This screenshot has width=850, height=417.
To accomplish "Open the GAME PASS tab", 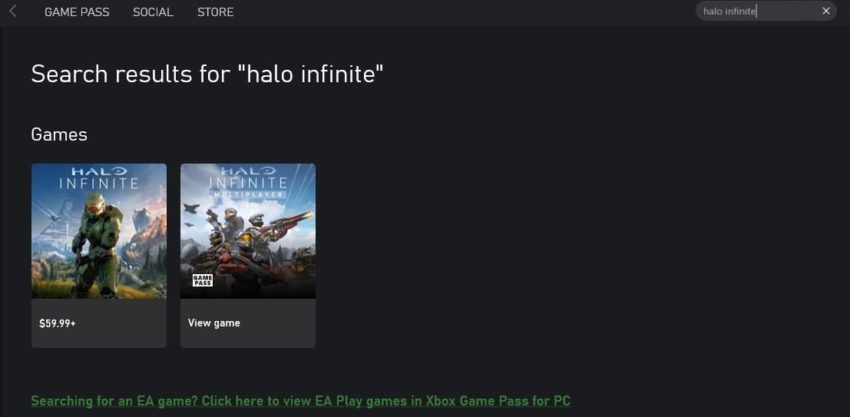I will [x=77, y=12].
